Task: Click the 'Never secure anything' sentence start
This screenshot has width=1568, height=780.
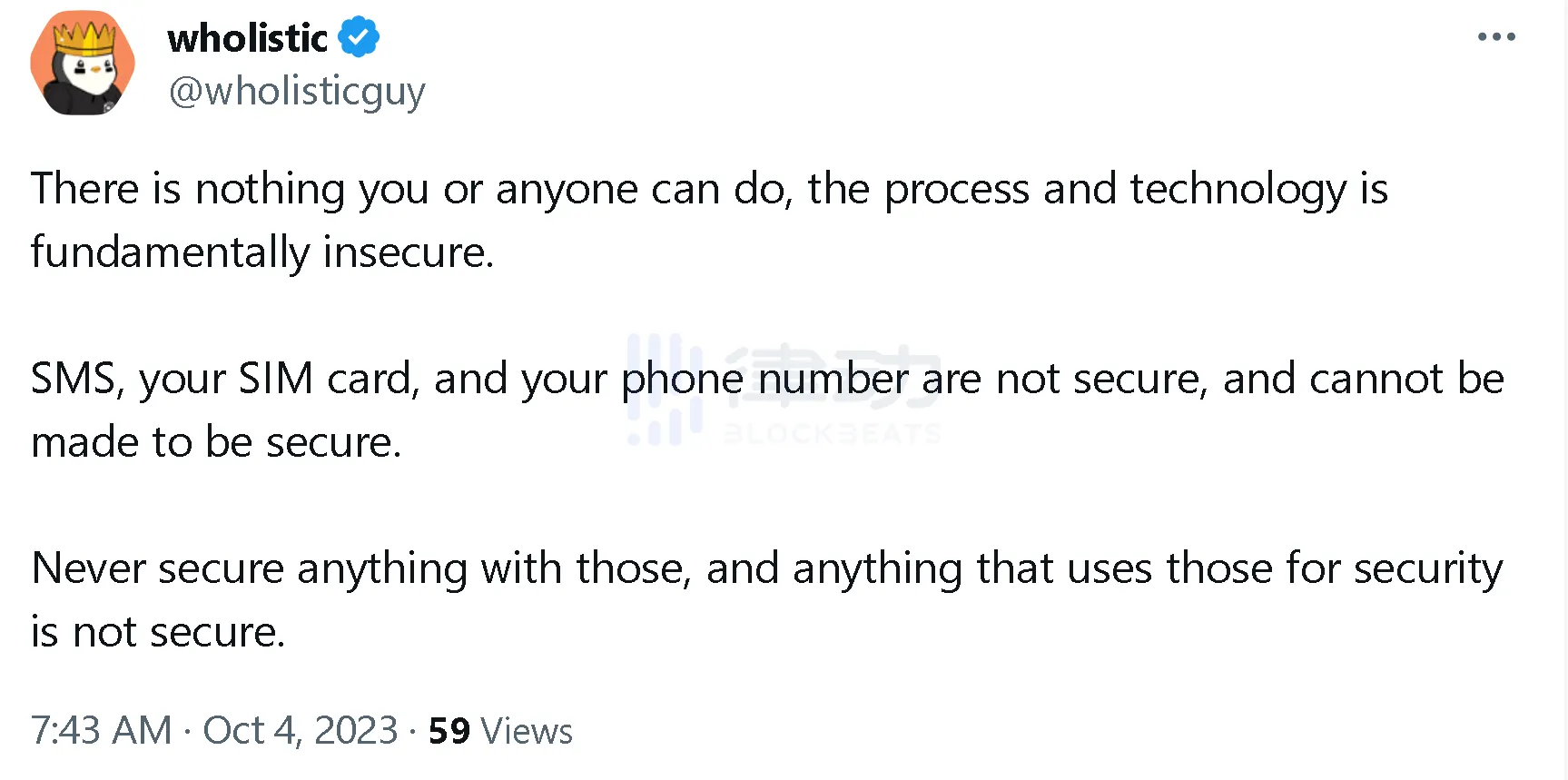Action: 249,568
